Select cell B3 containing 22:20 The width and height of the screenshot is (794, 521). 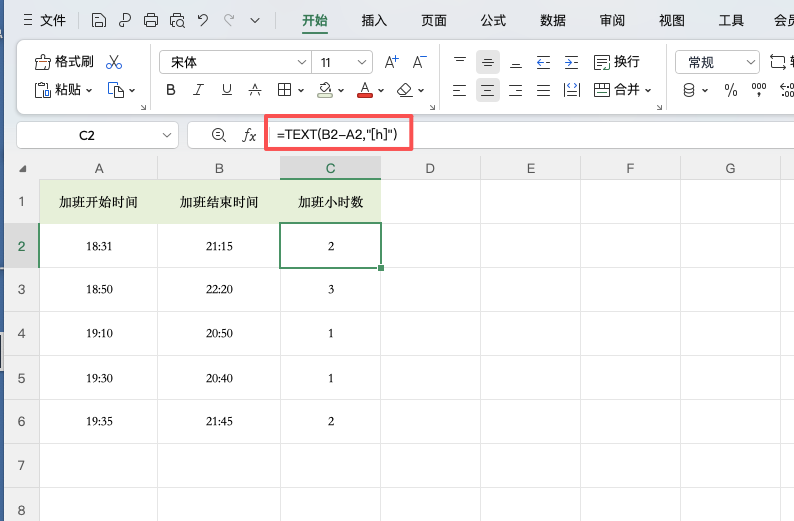tap(219, 289)
